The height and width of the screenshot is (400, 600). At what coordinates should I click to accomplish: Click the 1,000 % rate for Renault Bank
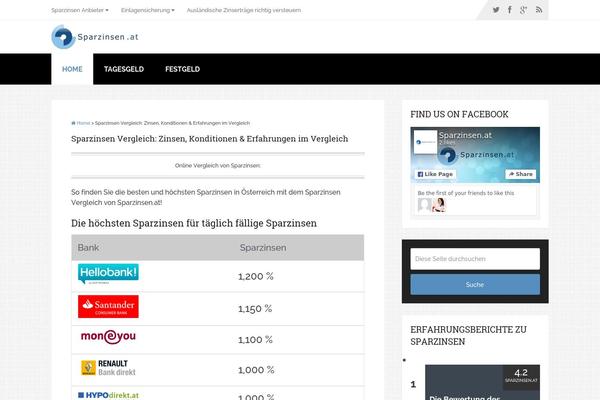point(256,370)
